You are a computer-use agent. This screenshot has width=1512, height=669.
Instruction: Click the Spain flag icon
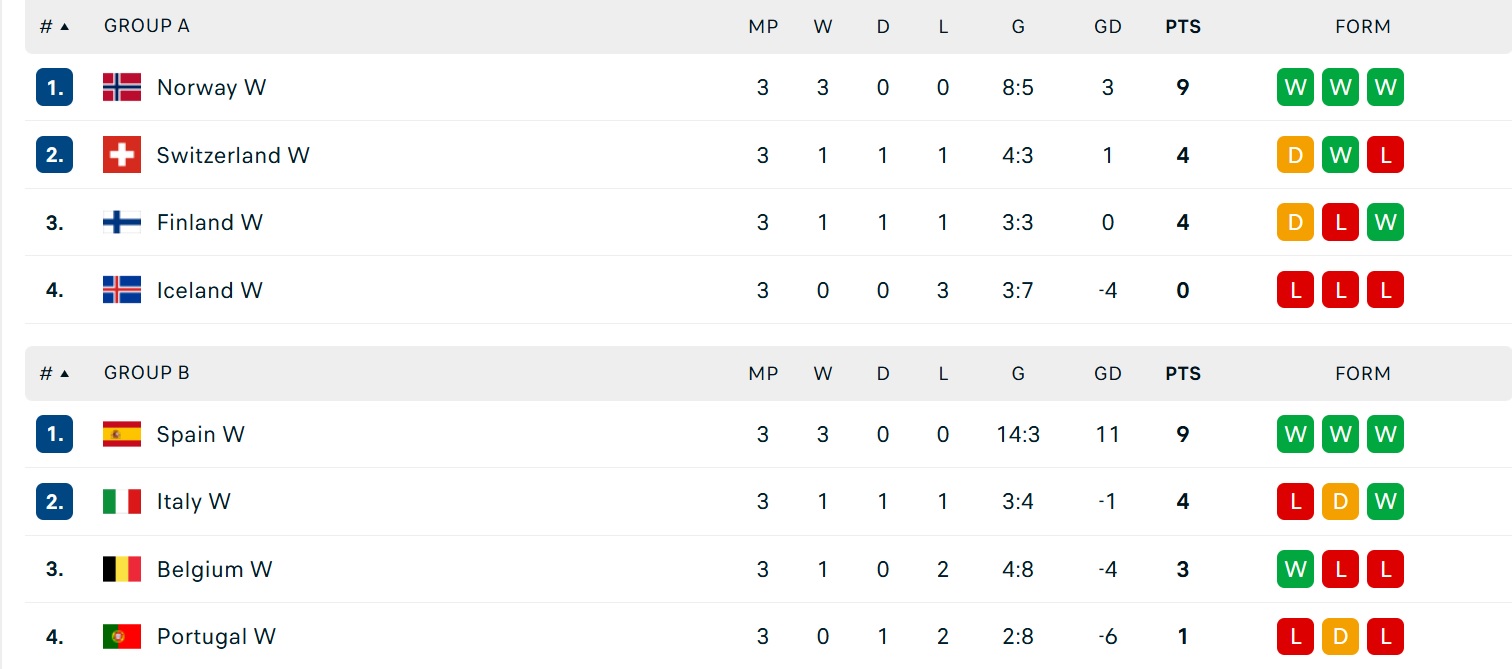(122, 434)
